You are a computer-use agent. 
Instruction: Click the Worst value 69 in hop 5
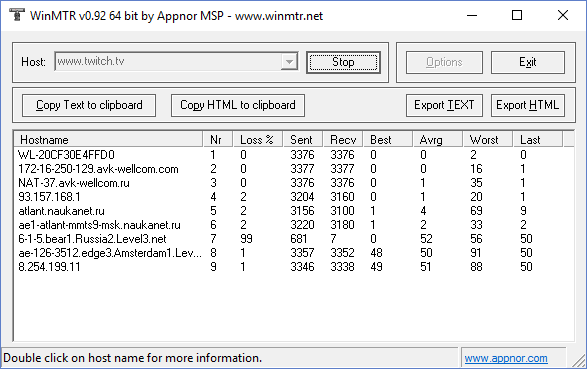476,211
